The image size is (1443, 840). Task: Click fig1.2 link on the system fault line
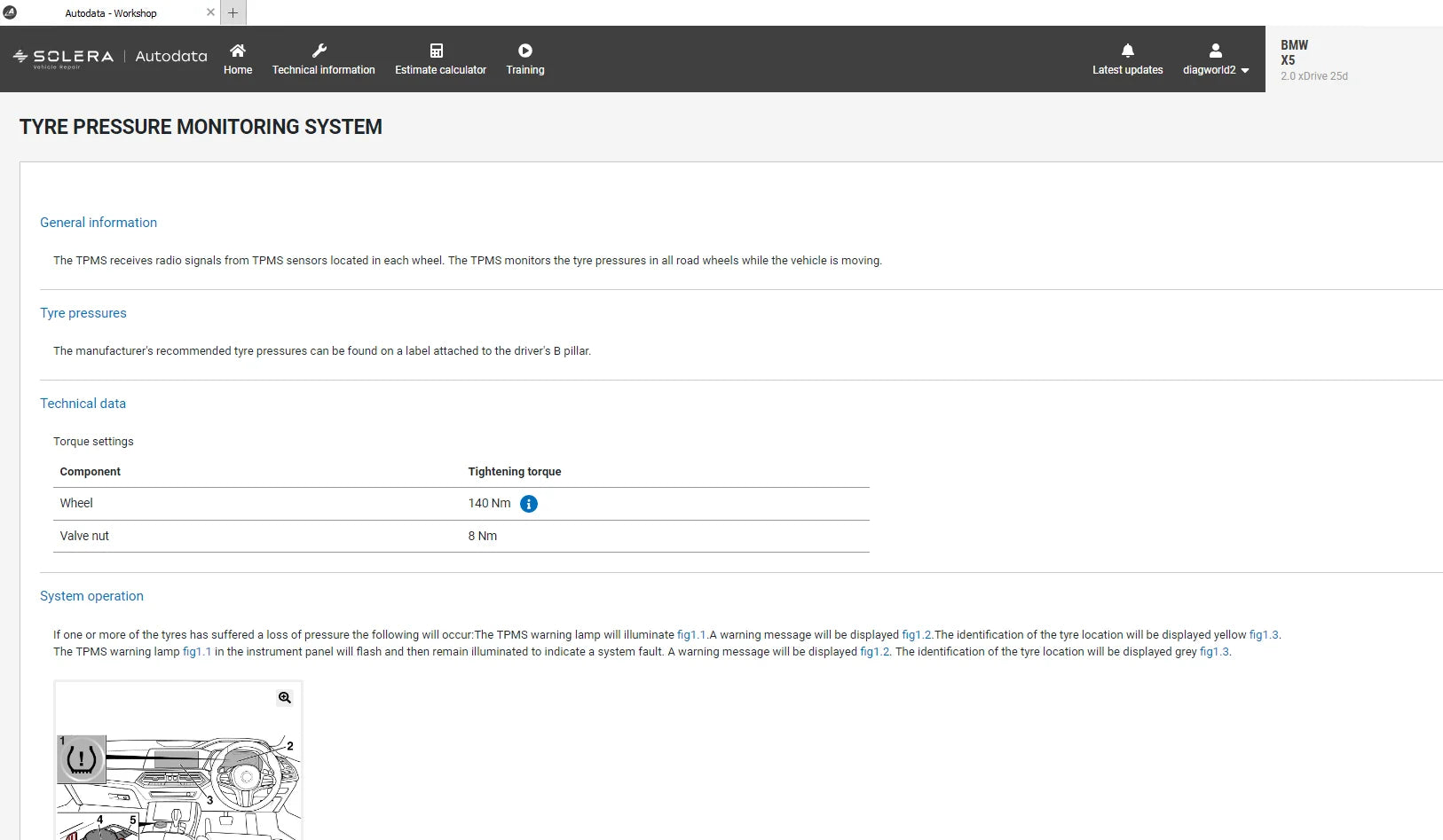coord(875,652)
